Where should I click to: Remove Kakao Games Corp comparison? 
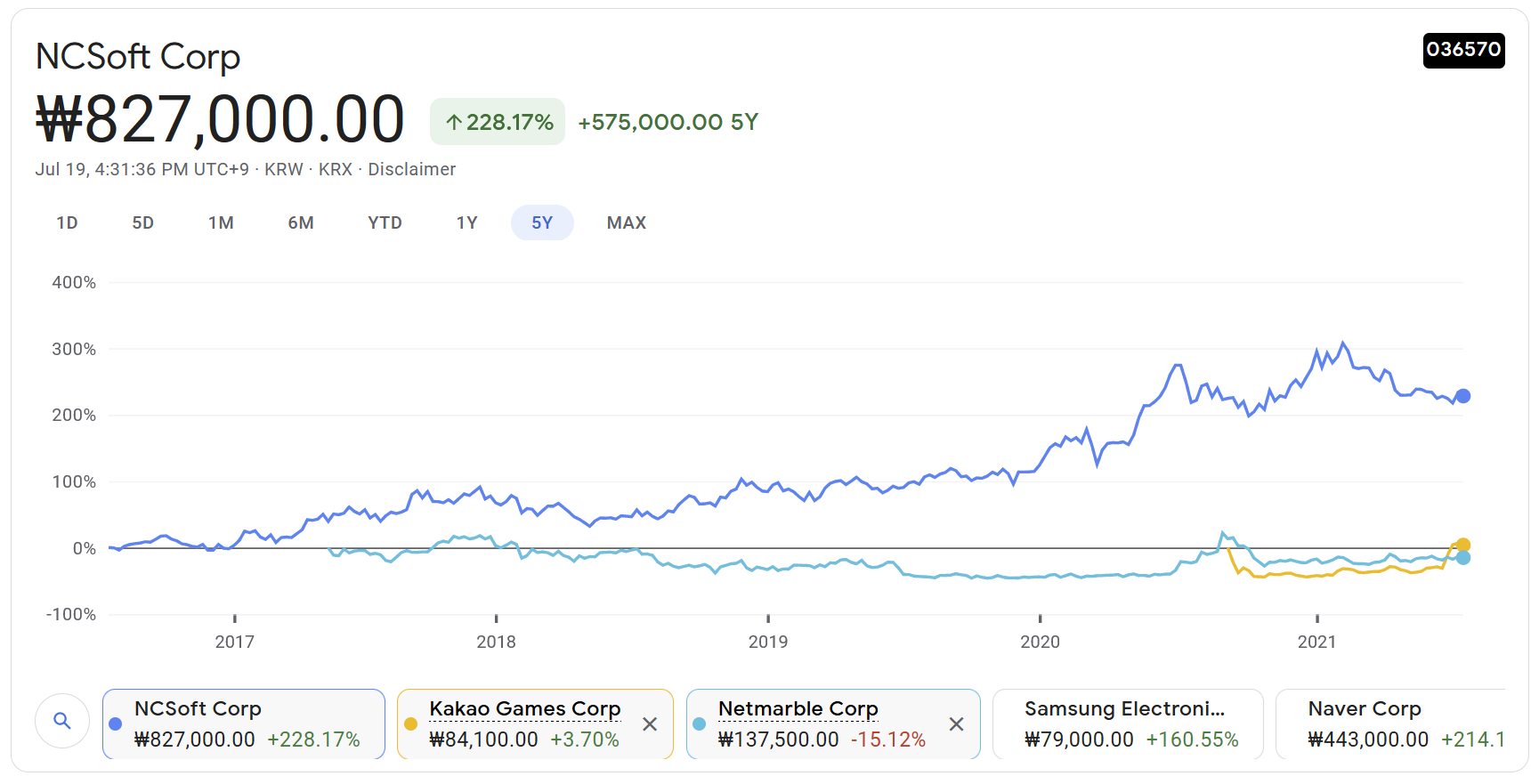tap(650, 724)
